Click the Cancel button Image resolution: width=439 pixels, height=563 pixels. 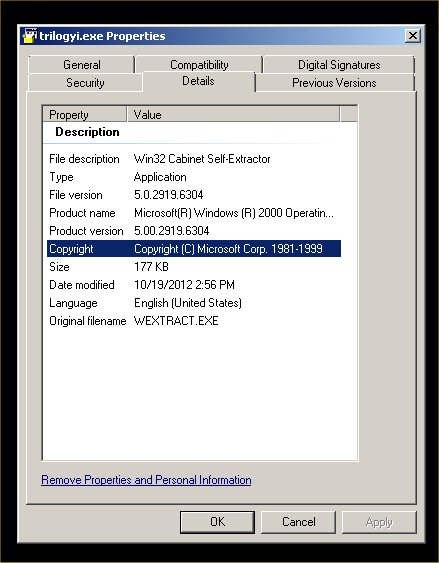(x=298, y=522)
